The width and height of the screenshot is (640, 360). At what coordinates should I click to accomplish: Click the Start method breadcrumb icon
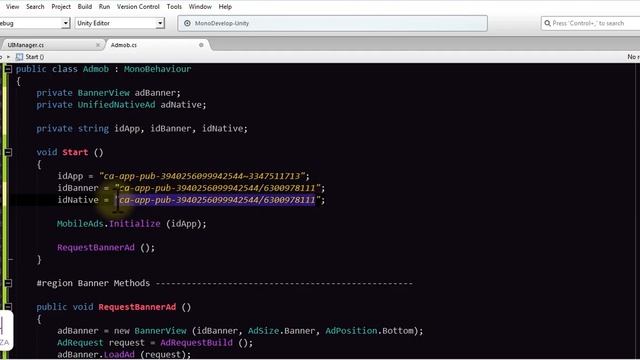(x=19, y=57)
